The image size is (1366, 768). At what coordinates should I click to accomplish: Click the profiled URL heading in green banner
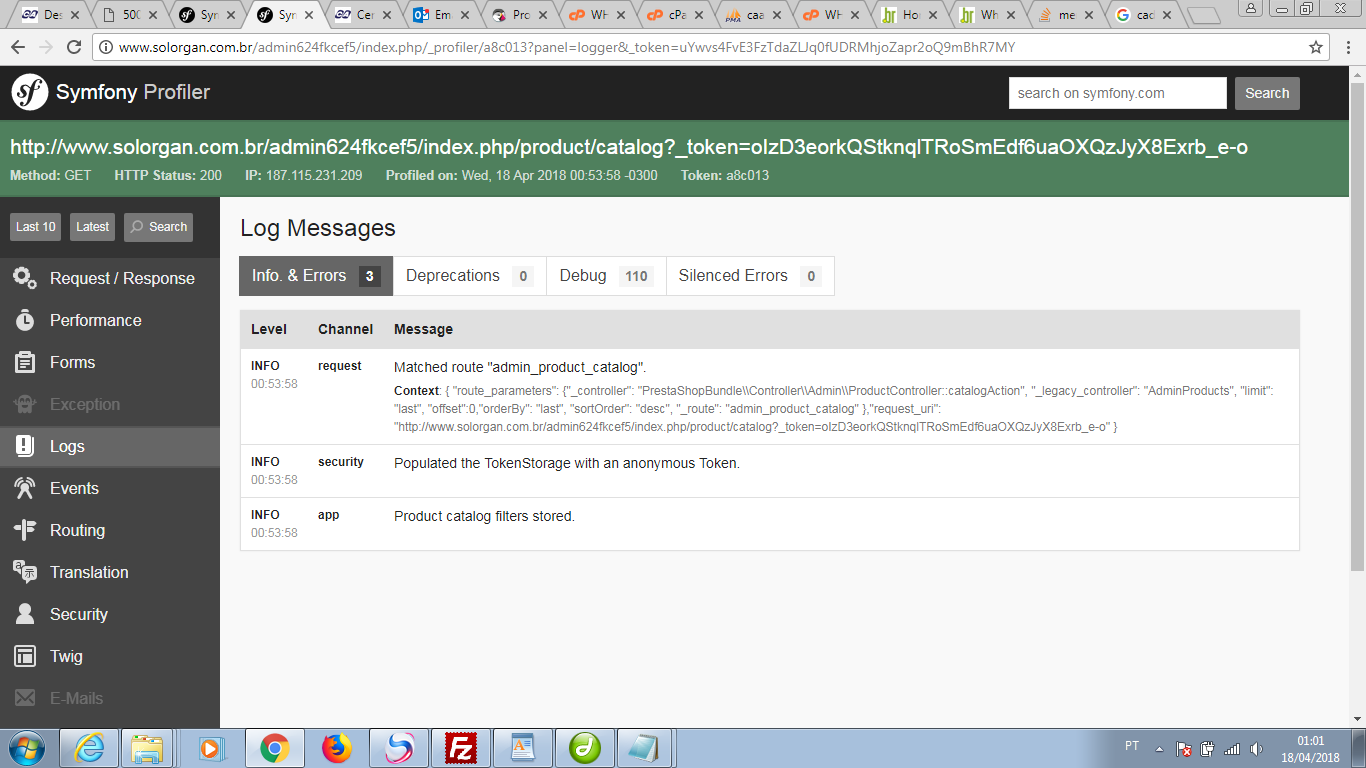pos(629,147)
